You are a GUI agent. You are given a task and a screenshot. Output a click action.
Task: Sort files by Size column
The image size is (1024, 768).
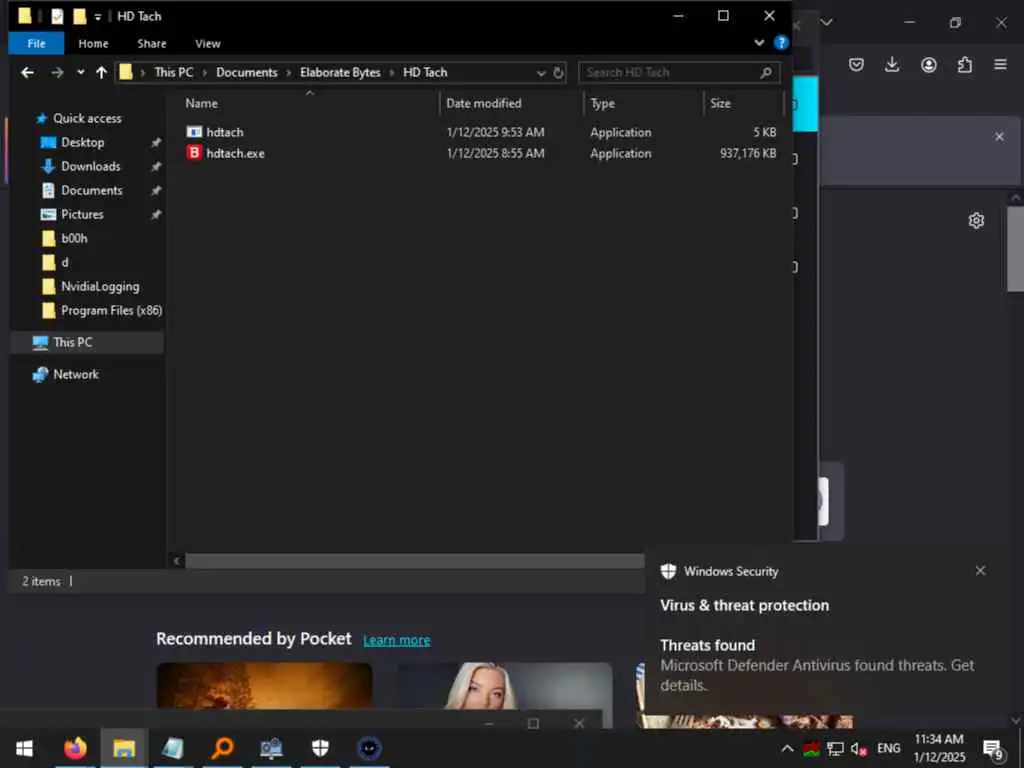(x=720, y=103)
